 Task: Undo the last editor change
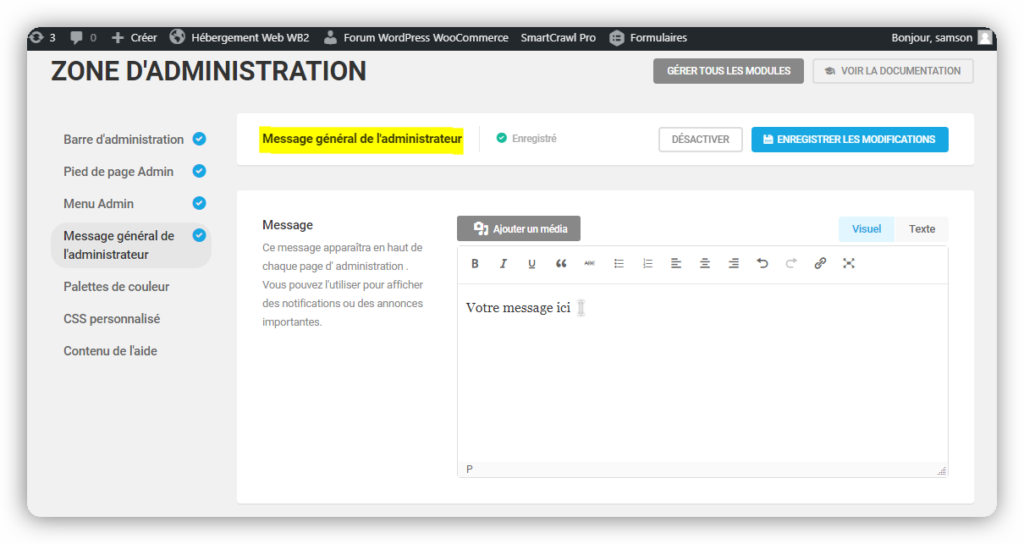pyautogui.click(x=762, y=264)
